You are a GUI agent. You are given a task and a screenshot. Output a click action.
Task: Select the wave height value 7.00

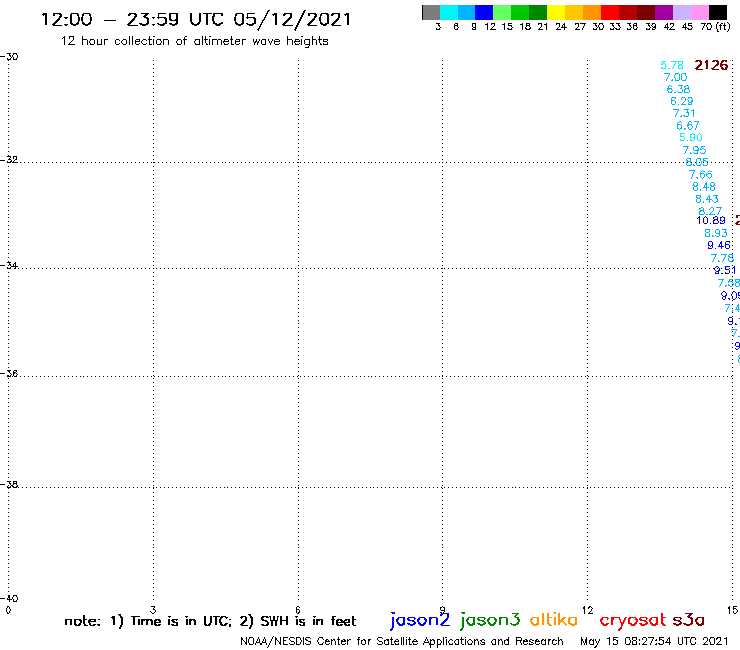click(675, 77)
